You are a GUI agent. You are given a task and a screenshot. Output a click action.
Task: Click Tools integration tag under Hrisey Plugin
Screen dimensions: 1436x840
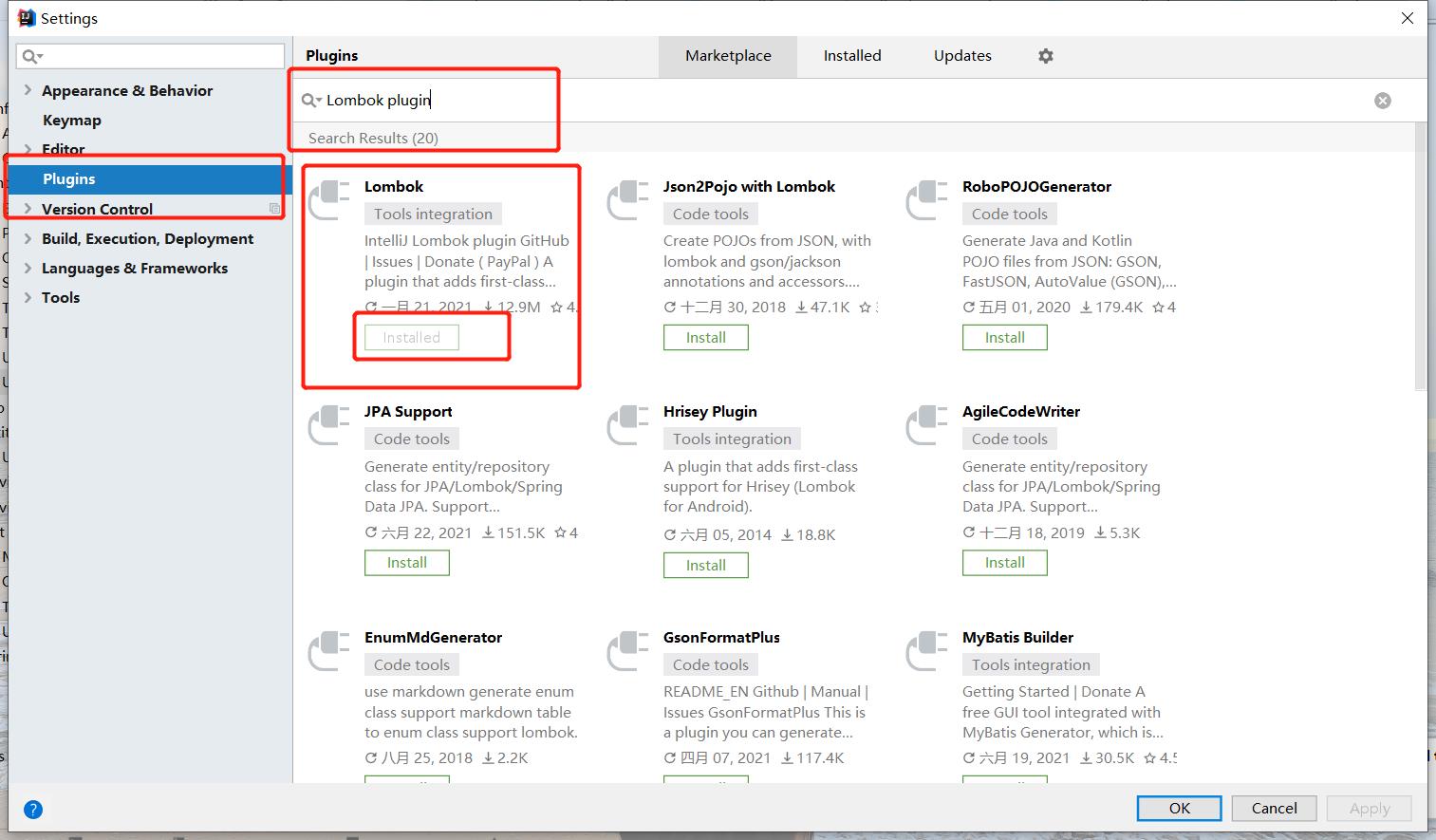point(732,439)
